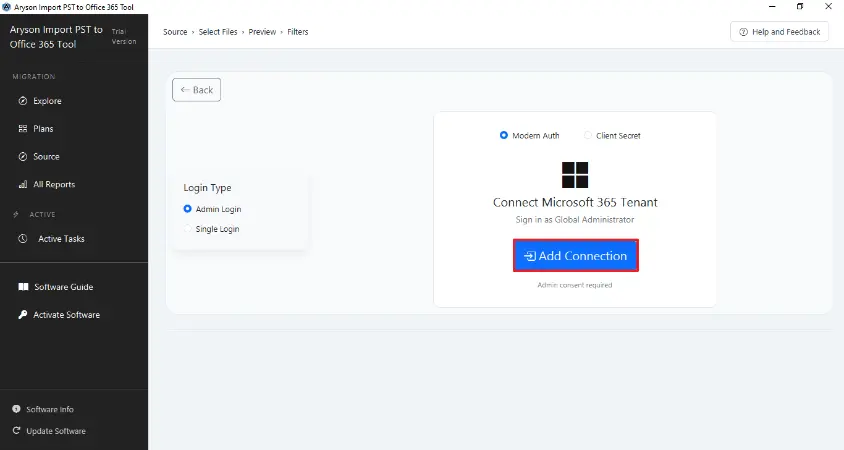Image resolution: width=844 pixels, height=450 pixels.
Task: Go to the Source breadcrumb step
Action: click(x=175, y=32)
